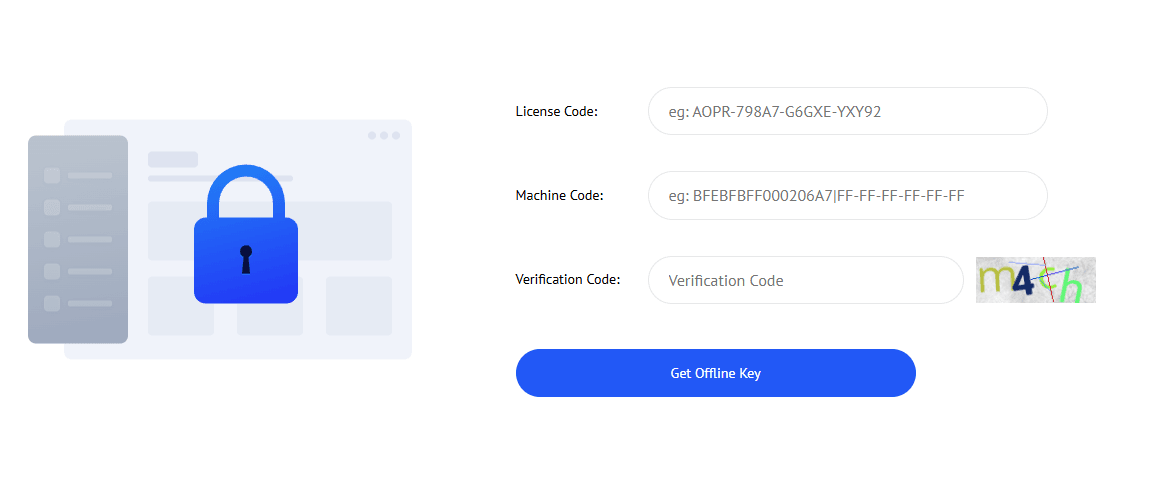Viewport: 1166px width, 480px height.
Task: Click the "License Code:" label
Action: click(556, 111)
